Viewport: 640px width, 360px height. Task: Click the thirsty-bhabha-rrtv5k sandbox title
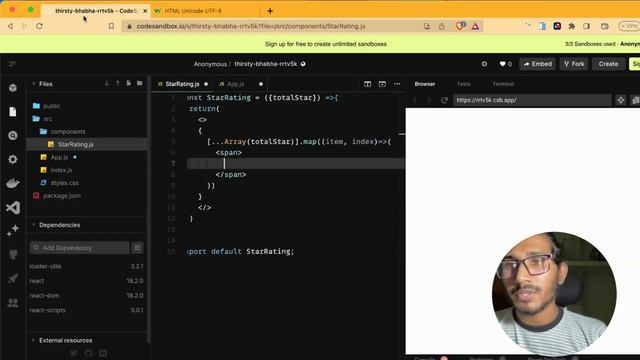(266, 64)
